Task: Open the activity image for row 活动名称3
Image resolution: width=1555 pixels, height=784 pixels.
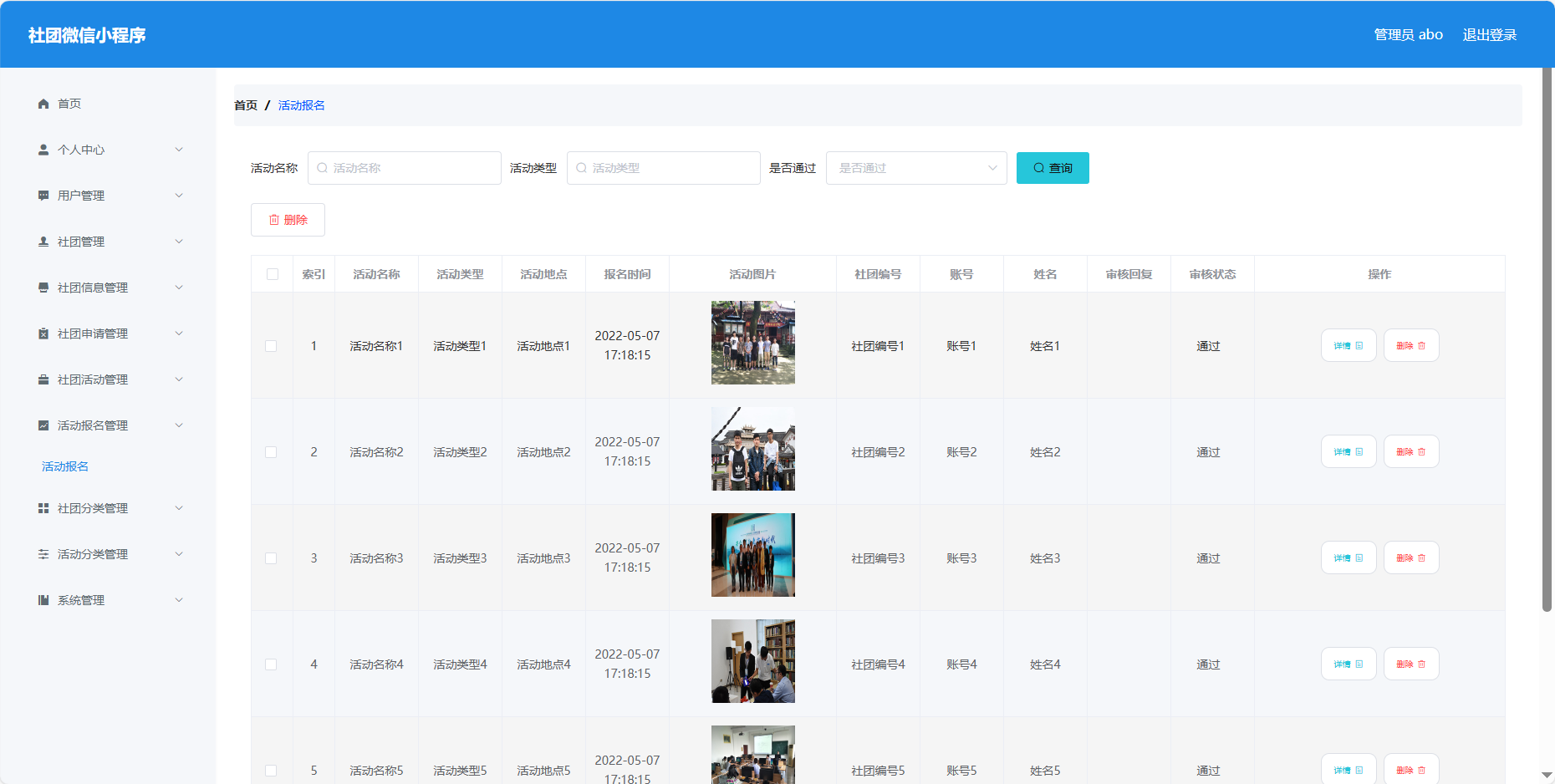Action: [x=753, y=555]
